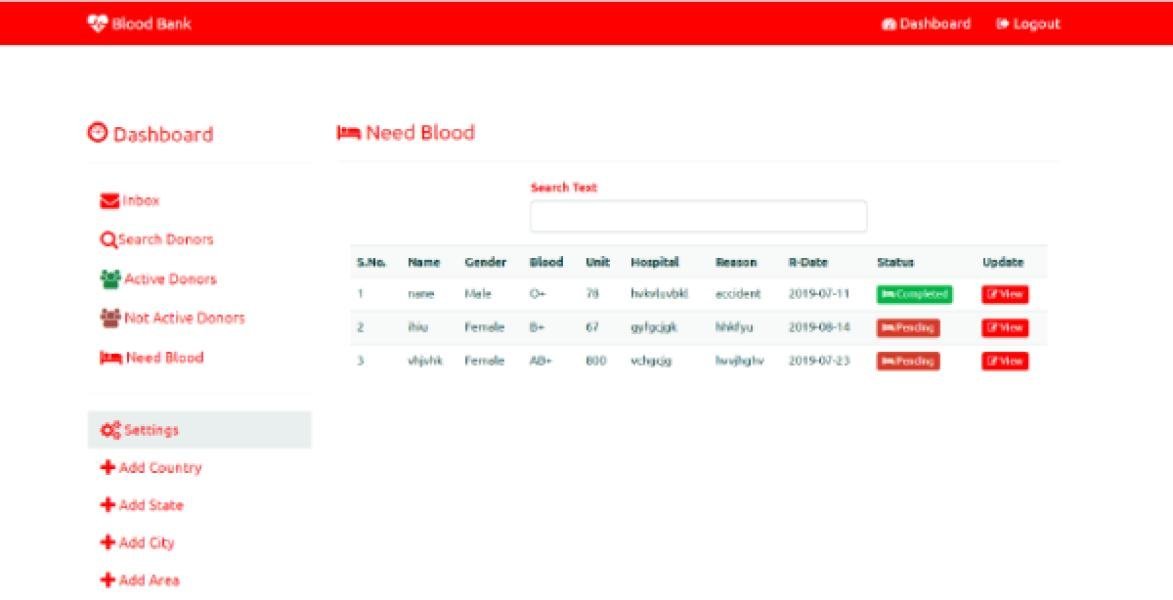The width and height of the screenshot is (1173, 600).
Task: Click the plus icon beside Add Country
Action: point(106,467)
